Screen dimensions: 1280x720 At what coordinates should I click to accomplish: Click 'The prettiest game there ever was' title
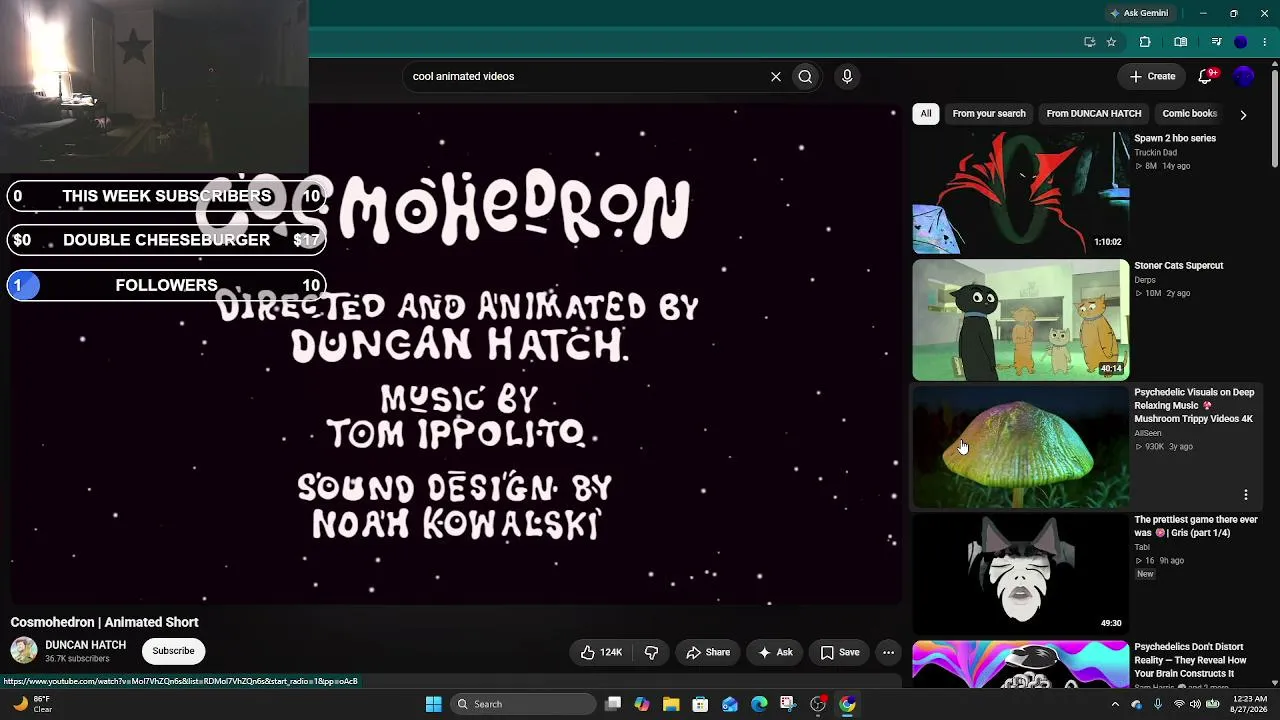coord(1196,526)
